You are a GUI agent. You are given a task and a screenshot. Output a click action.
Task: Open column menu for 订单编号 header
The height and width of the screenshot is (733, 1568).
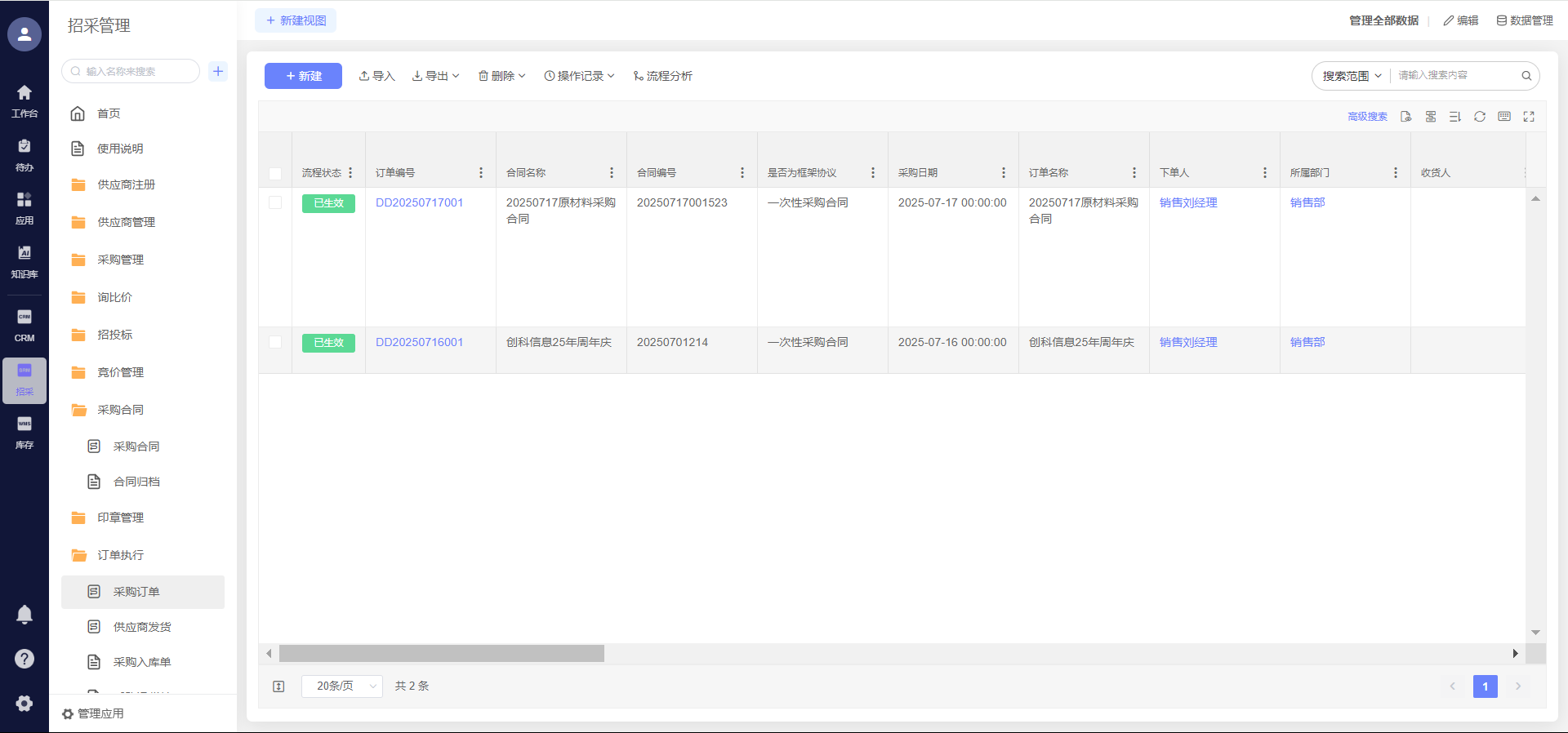pos(481,173)
